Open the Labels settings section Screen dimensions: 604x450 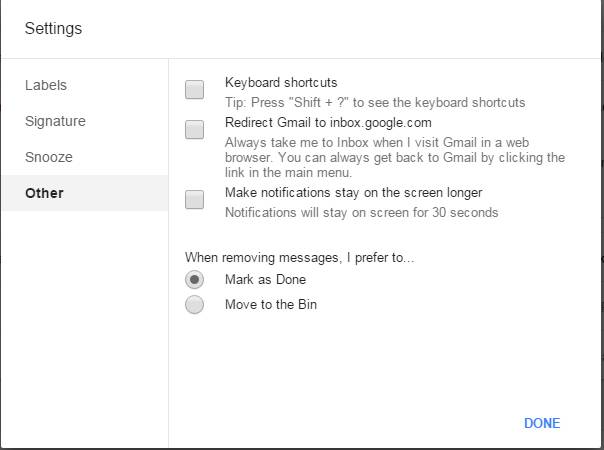pos(46,85)
